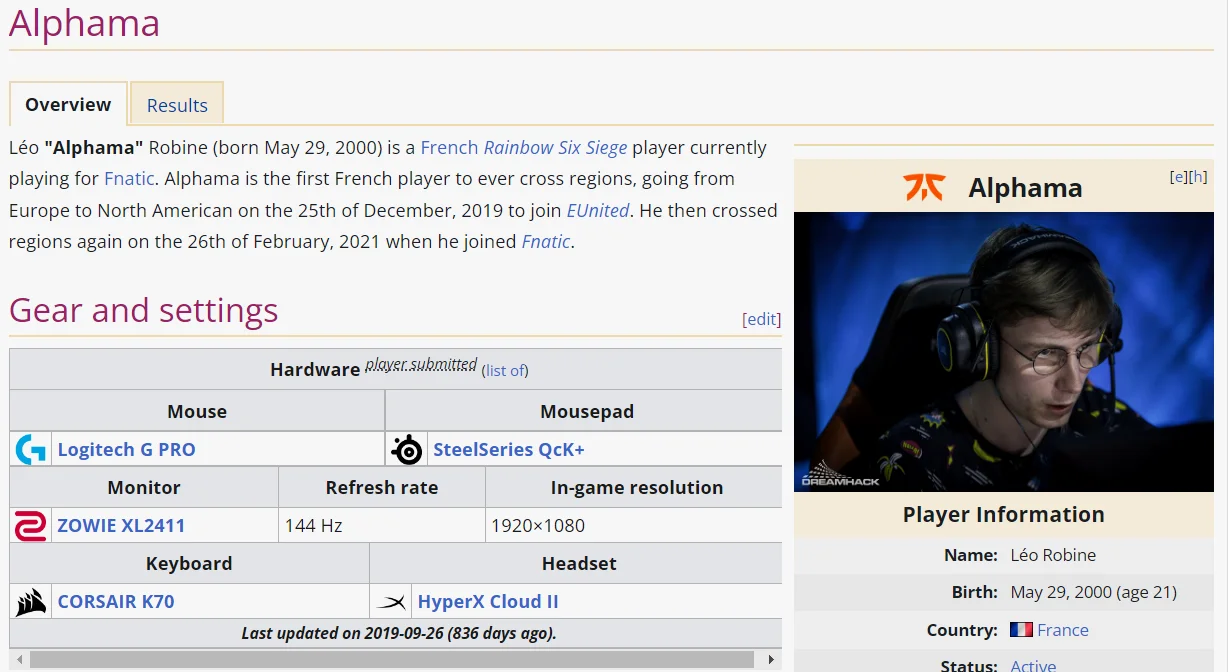Open the SteelSeries QcK+ link
This screenshot has width=1228, height=672.
pos(509,450)
